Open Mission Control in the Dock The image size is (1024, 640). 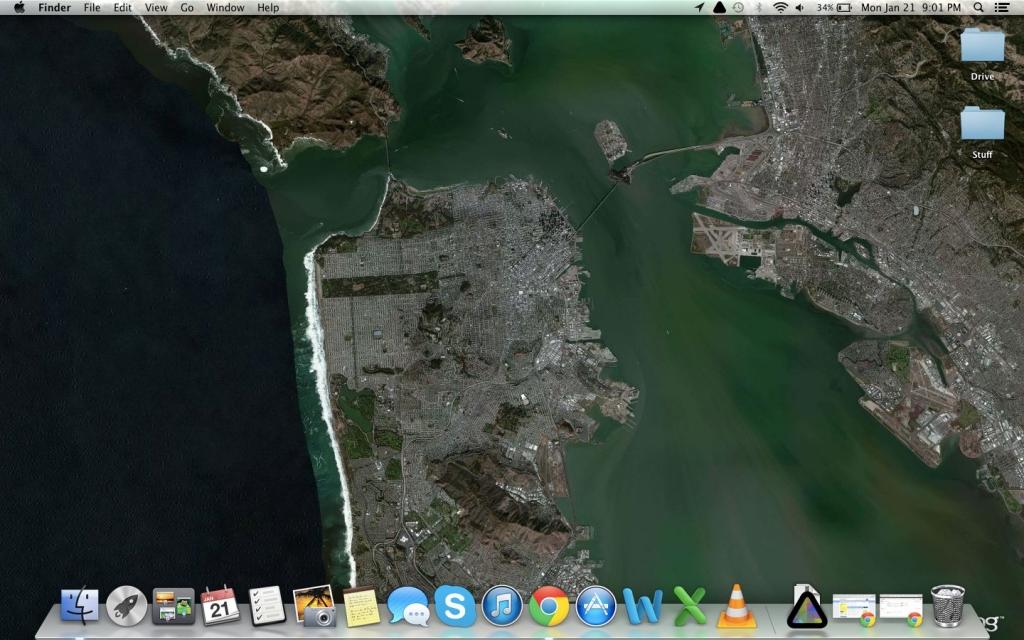point(174,606)
